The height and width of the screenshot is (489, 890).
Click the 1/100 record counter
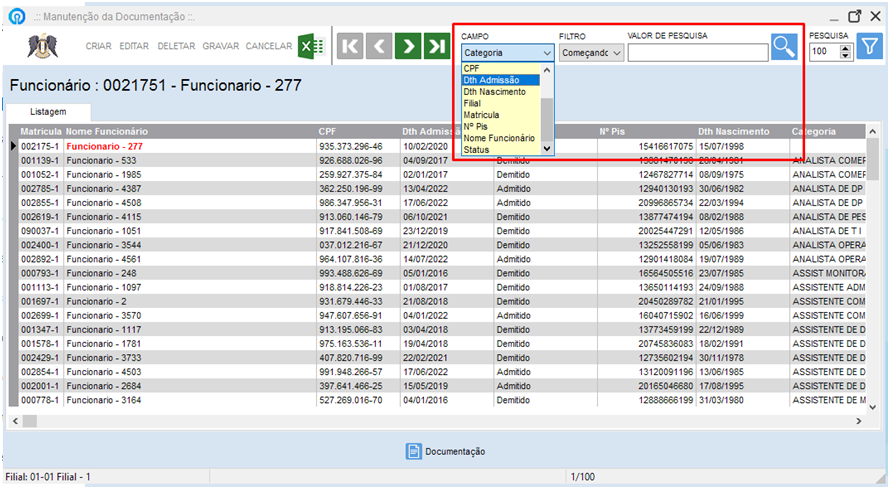(583, 477)
